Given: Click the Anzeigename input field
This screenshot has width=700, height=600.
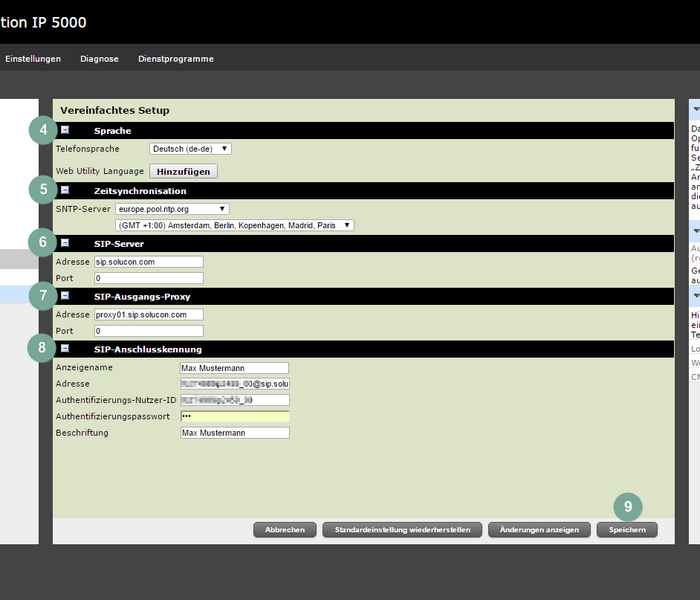Looking at the screenshot, I should (x=234, y=368).
